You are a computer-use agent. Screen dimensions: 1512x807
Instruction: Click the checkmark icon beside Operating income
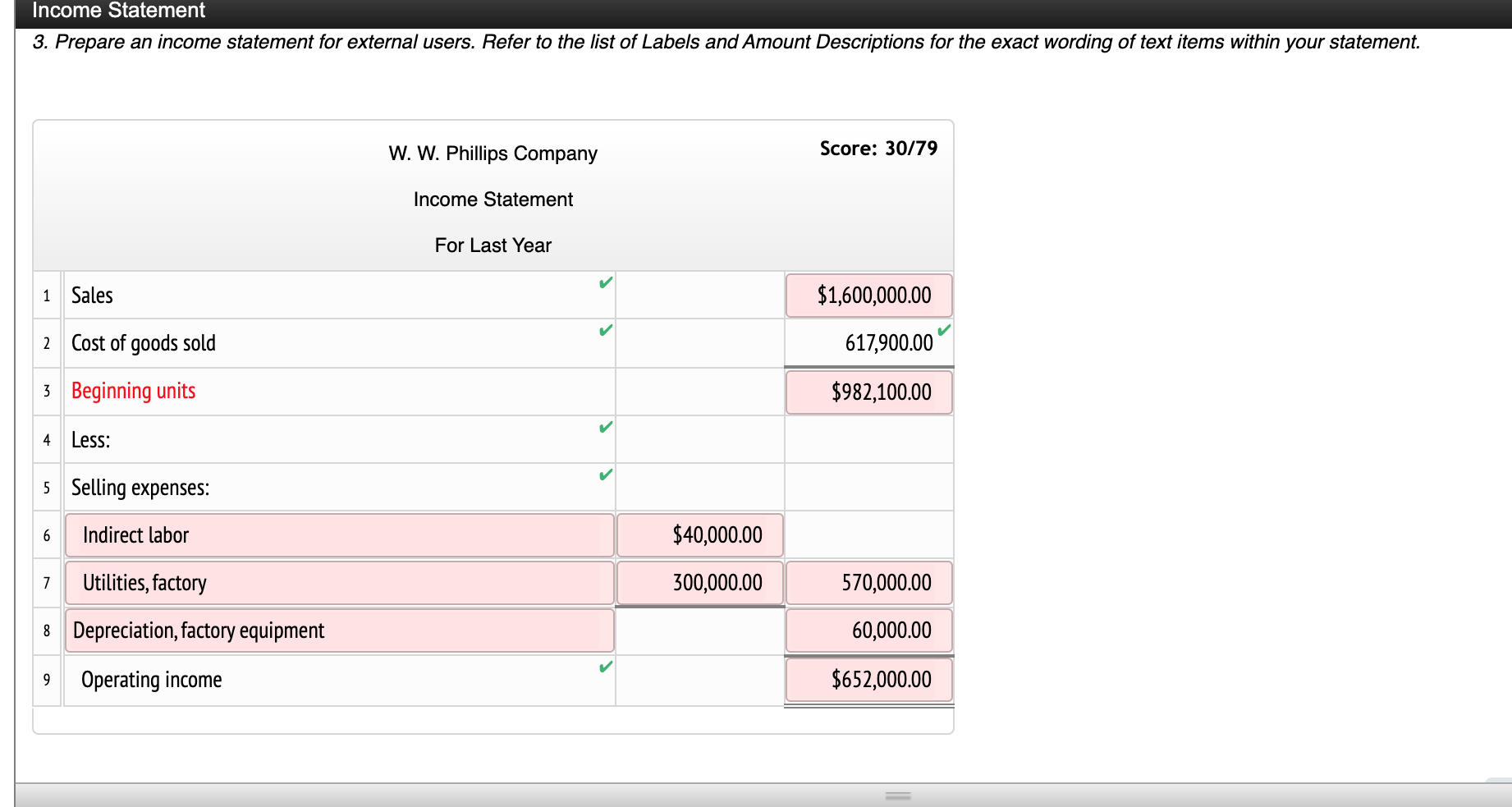point(606,667)
